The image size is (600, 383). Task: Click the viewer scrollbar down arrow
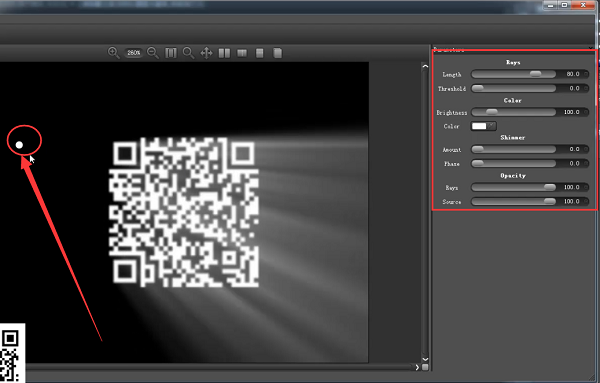click(x=425, y=359)
